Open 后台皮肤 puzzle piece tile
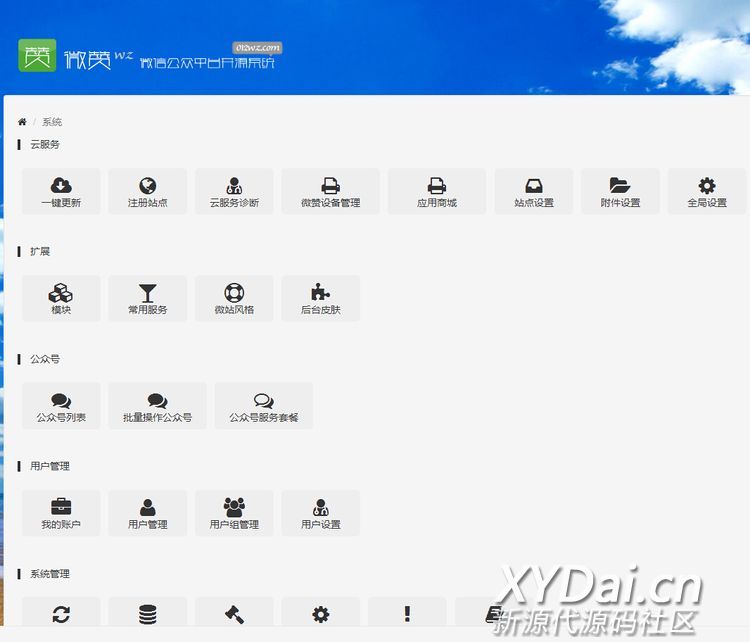 click(321, 299)
